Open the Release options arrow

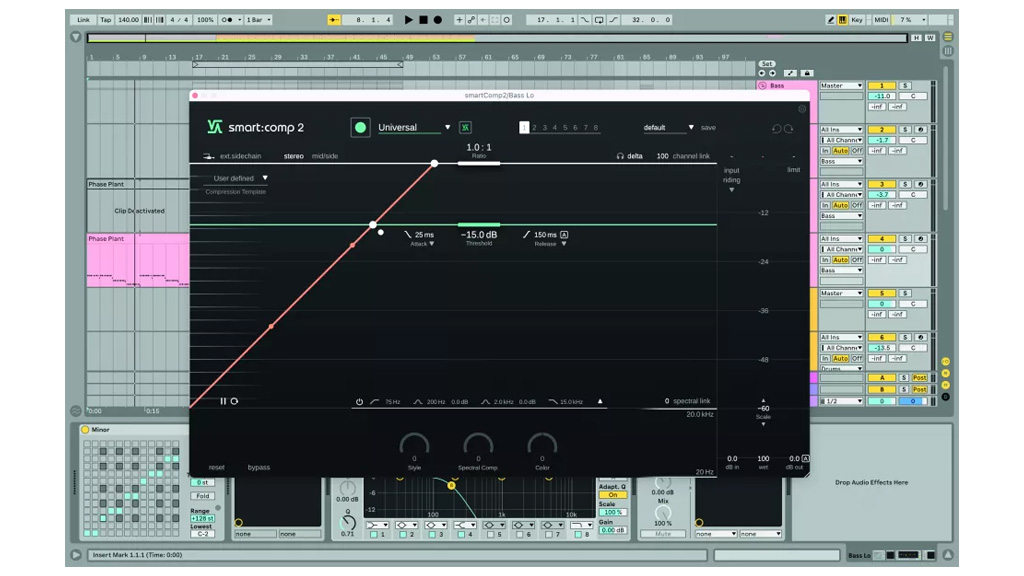click(x=564, y=244)
